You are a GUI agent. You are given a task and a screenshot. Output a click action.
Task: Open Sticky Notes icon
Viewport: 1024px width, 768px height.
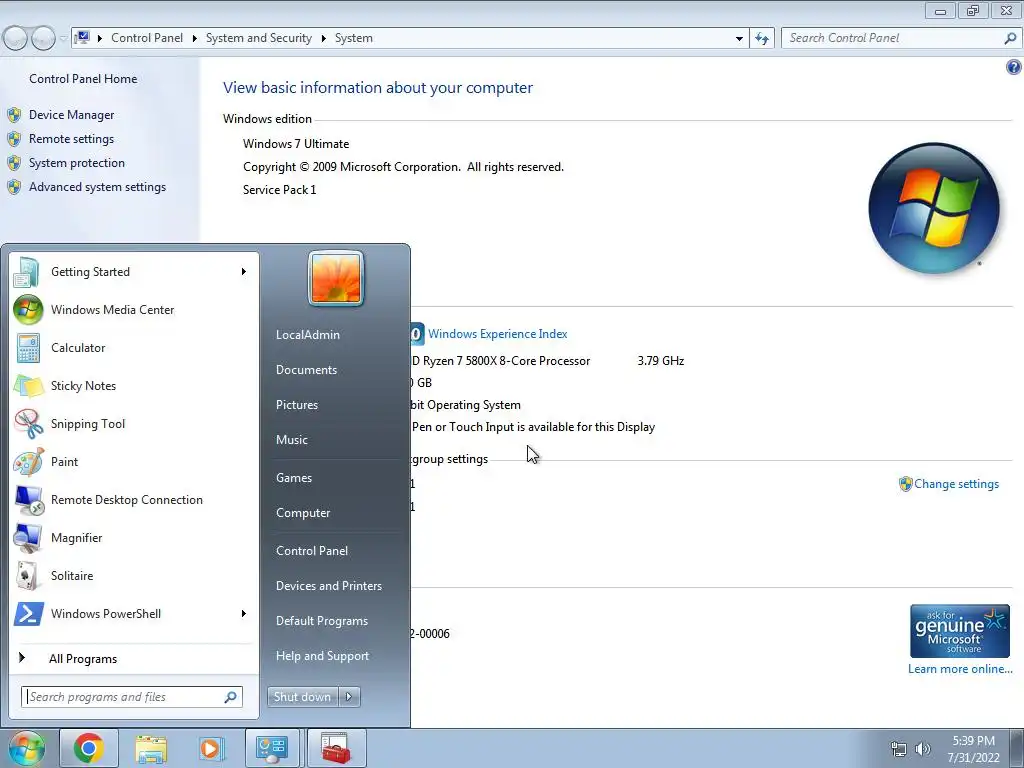pos(28,385)
